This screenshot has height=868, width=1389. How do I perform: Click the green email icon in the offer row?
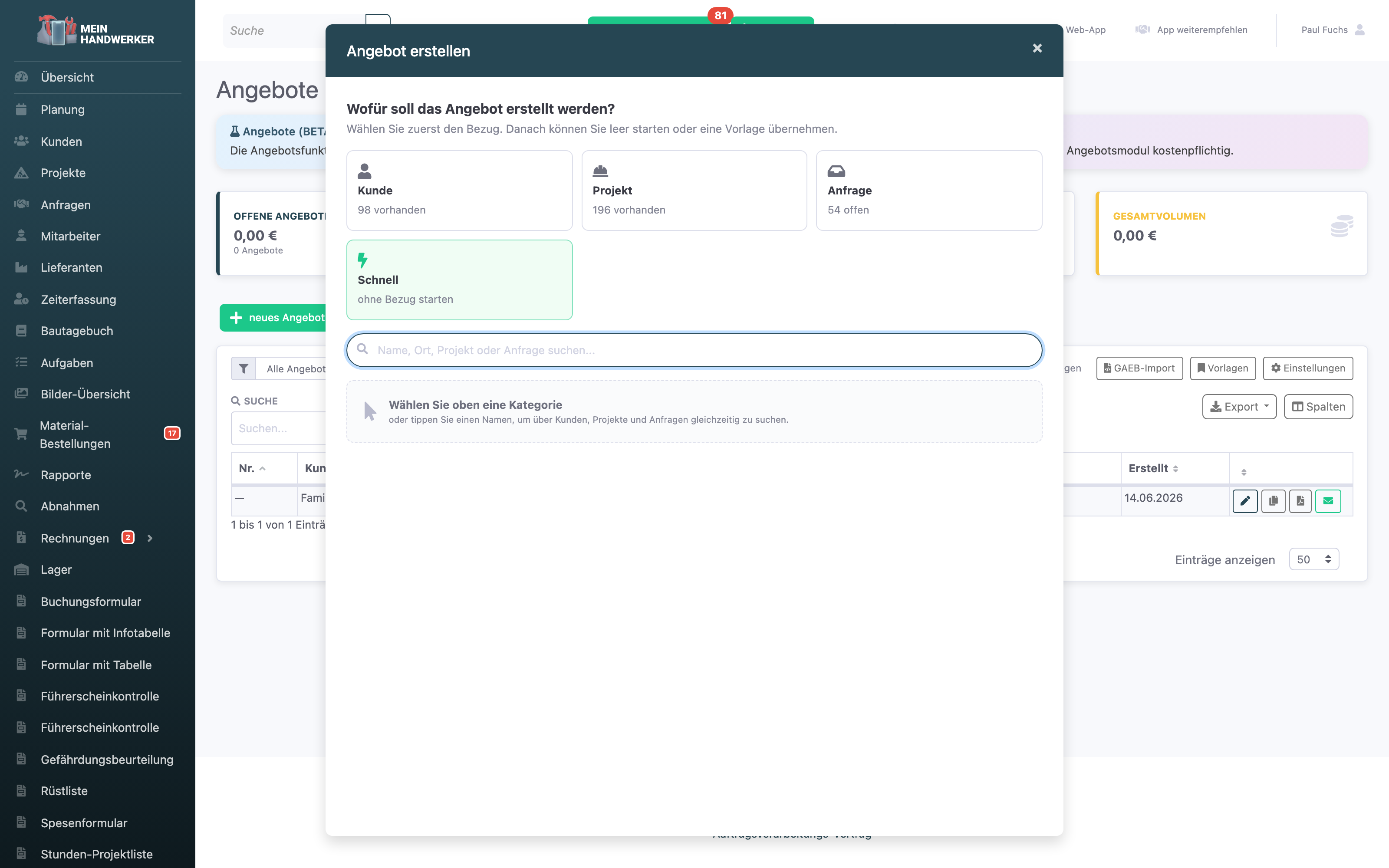[x=1328, y=501]
